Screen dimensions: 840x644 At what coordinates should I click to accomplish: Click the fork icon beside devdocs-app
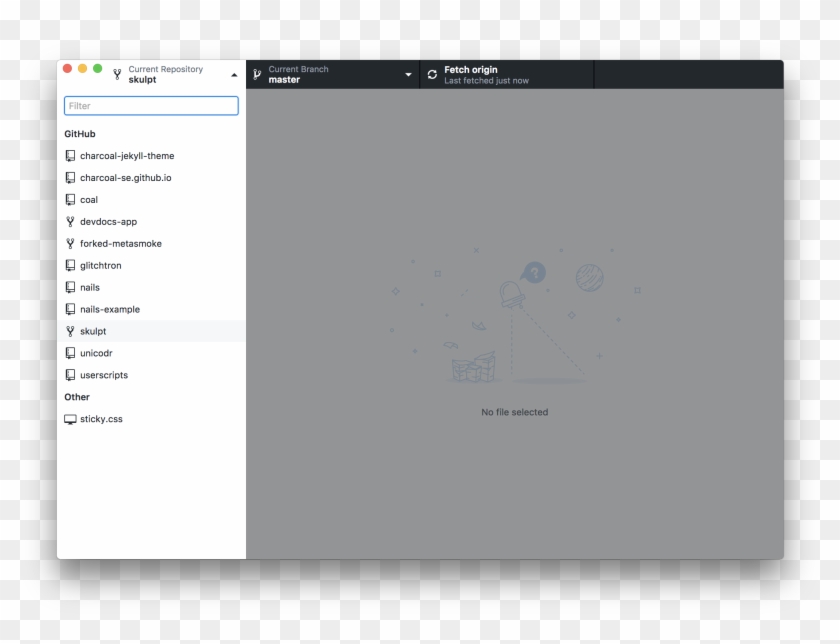point(70,222)
